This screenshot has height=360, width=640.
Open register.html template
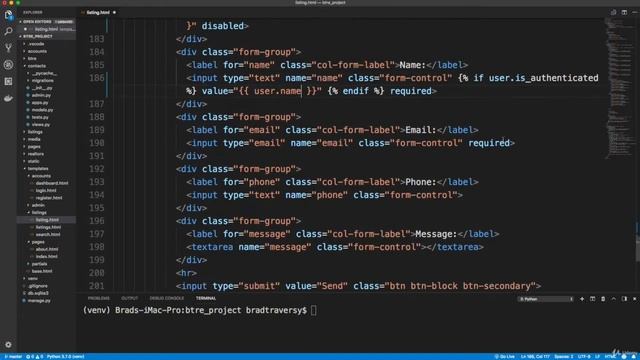tap(49, 198)
